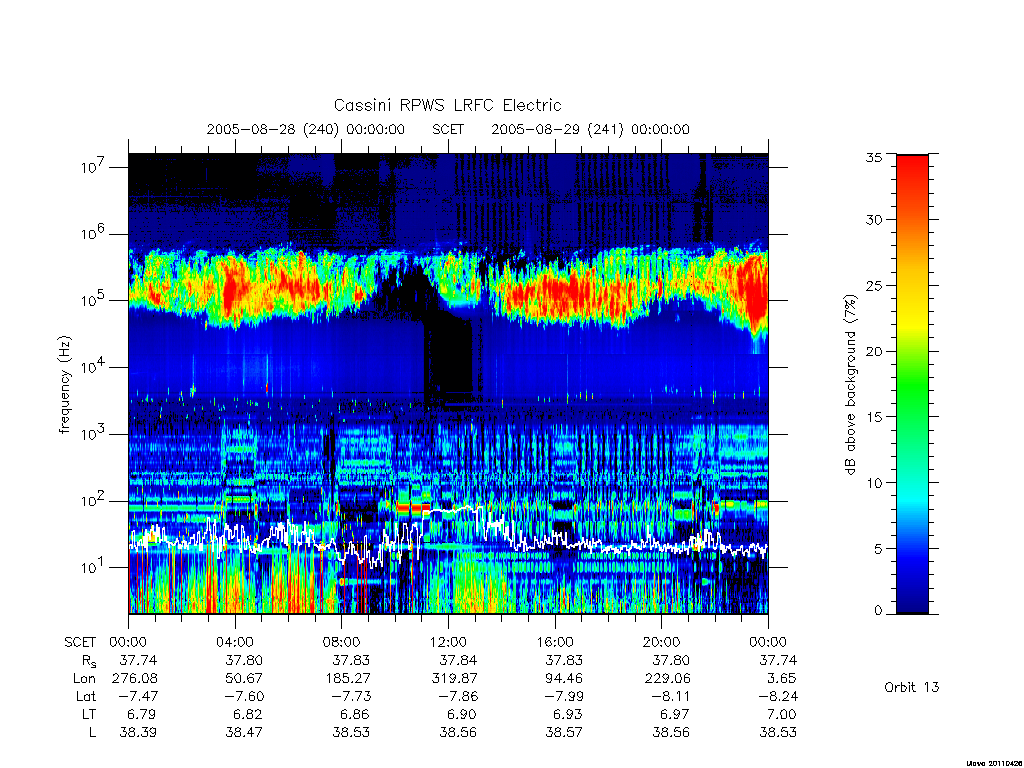Click the 'L' row label
The height and width of the screenshot is (768, 1024).
[92, 733]
